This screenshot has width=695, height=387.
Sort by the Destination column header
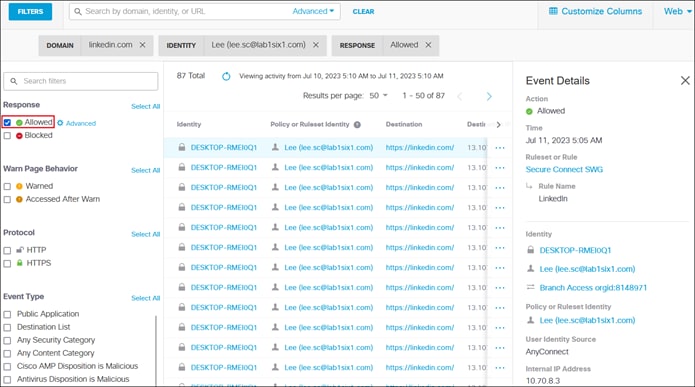coord(404,125)
